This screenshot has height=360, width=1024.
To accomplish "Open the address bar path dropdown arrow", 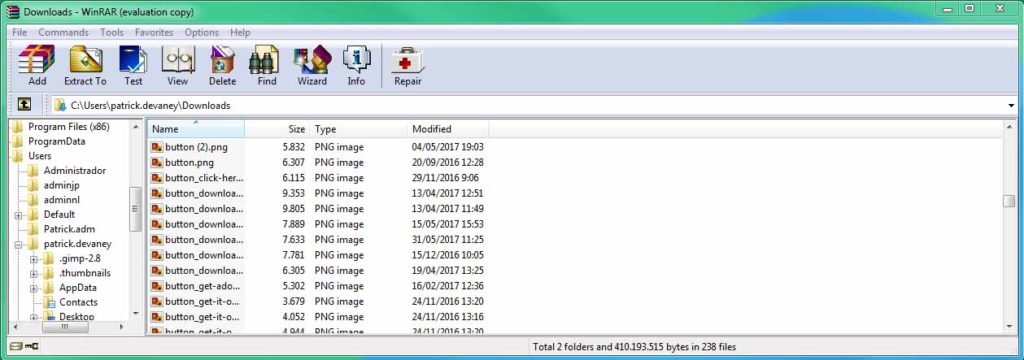I will (x=1011, y=105).
